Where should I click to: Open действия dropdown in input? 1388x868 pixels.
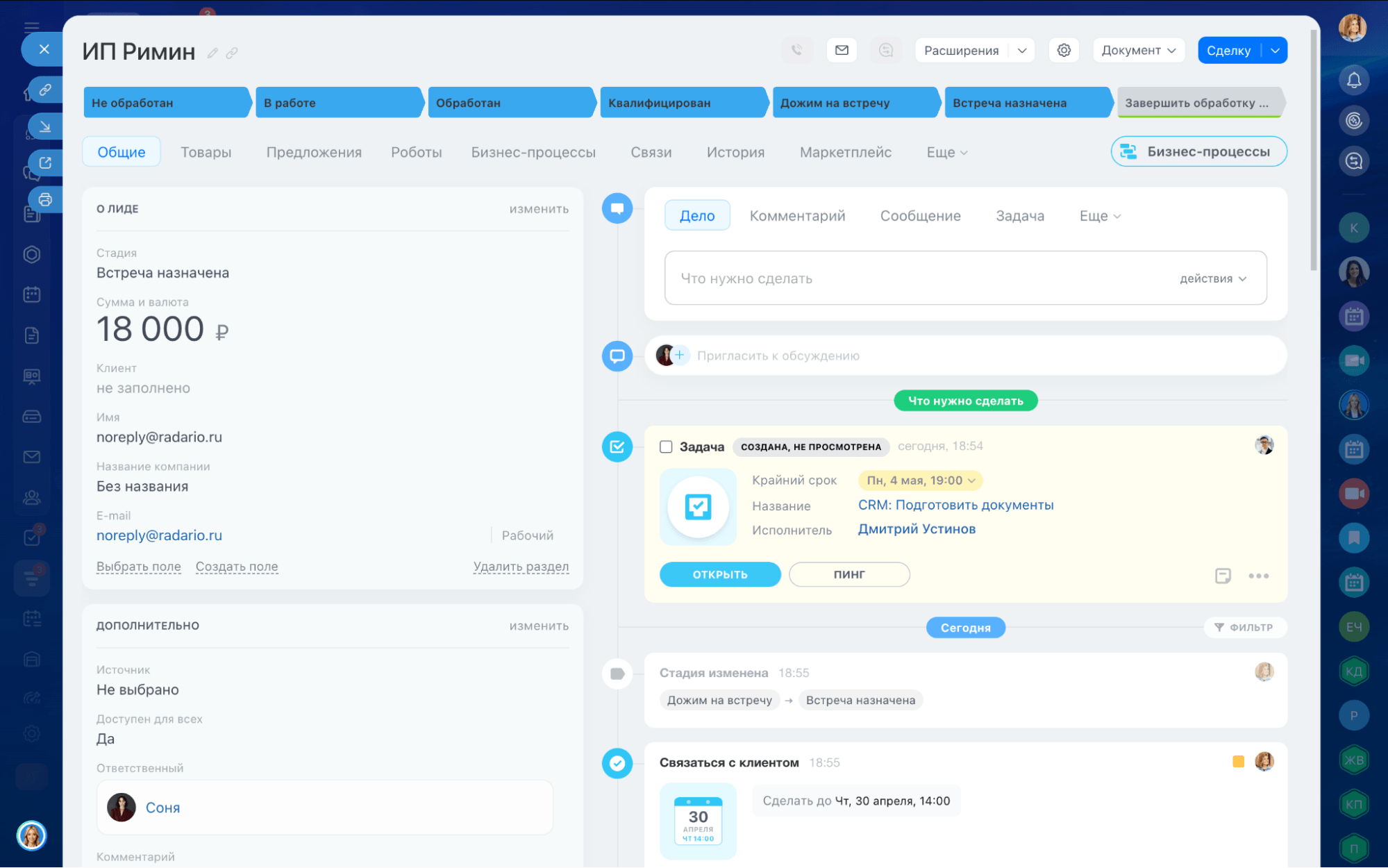click(1213, 278)
